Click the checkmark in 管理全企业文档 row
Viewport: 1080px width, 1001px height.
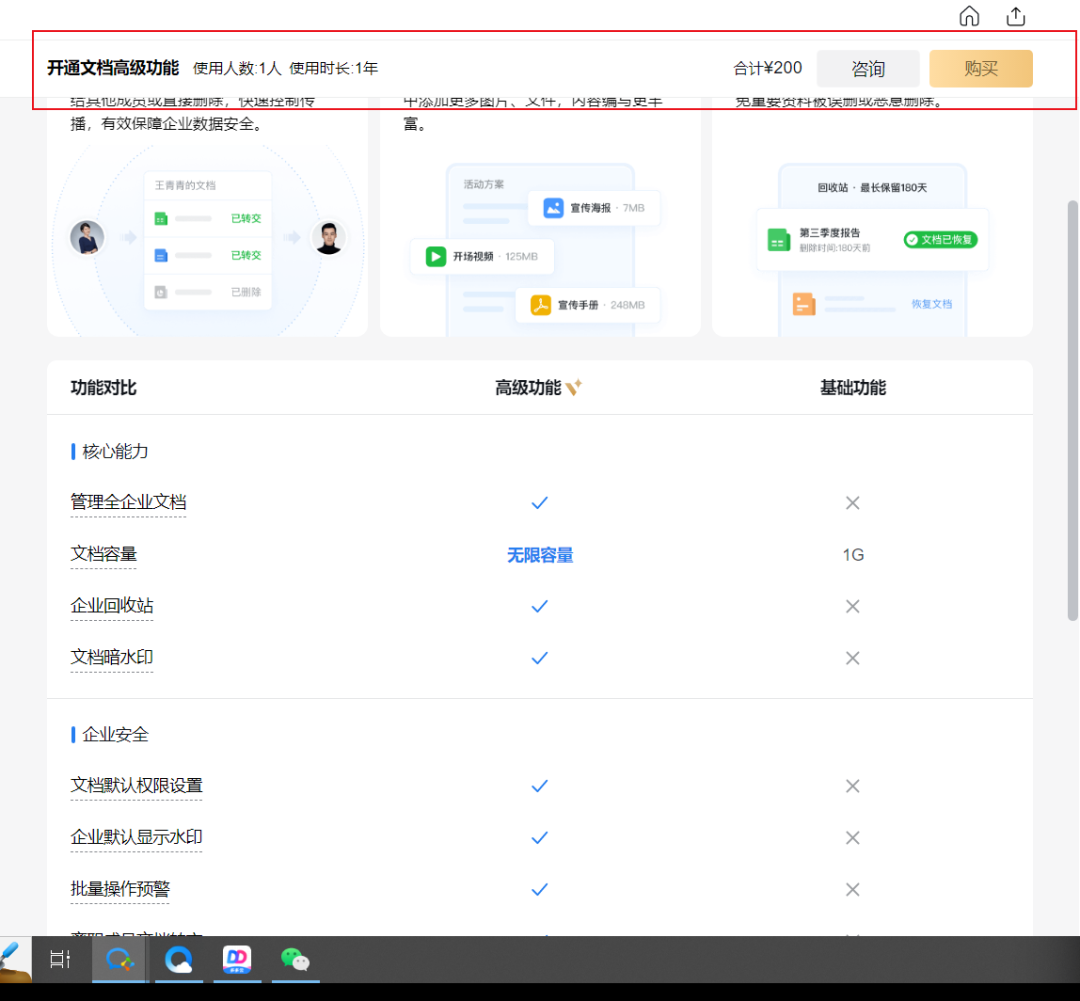click(x=540, y=503)
